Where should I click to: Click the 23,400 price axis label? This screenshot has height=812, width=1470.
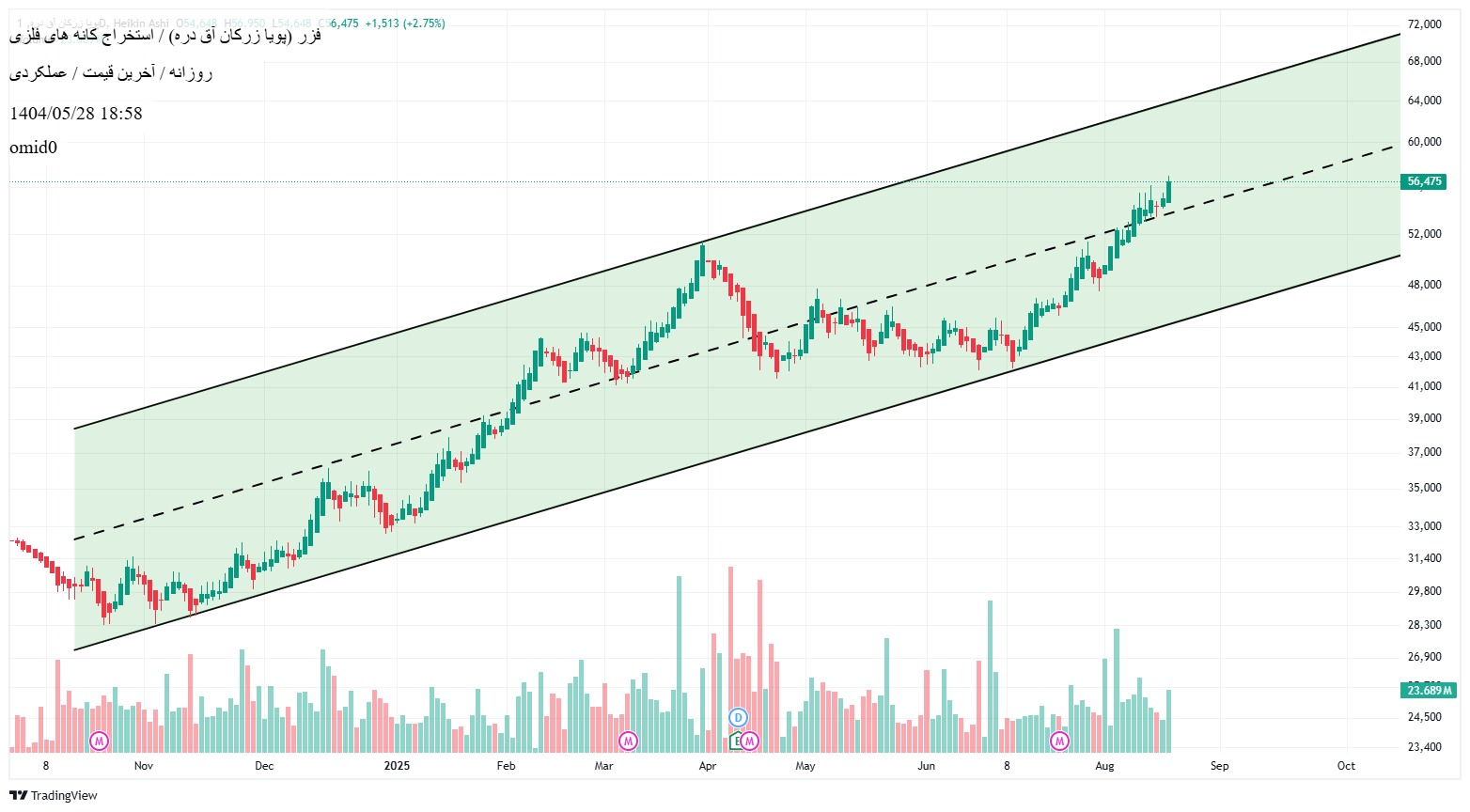[1424, 747]
